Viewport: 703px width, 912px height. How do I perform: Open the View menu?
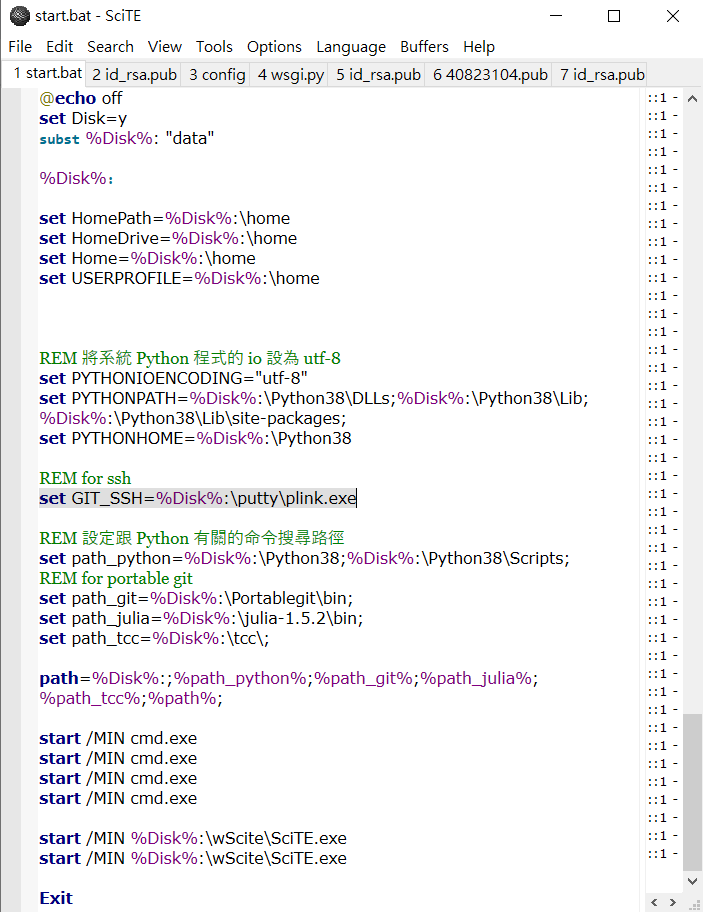[165, 47]
